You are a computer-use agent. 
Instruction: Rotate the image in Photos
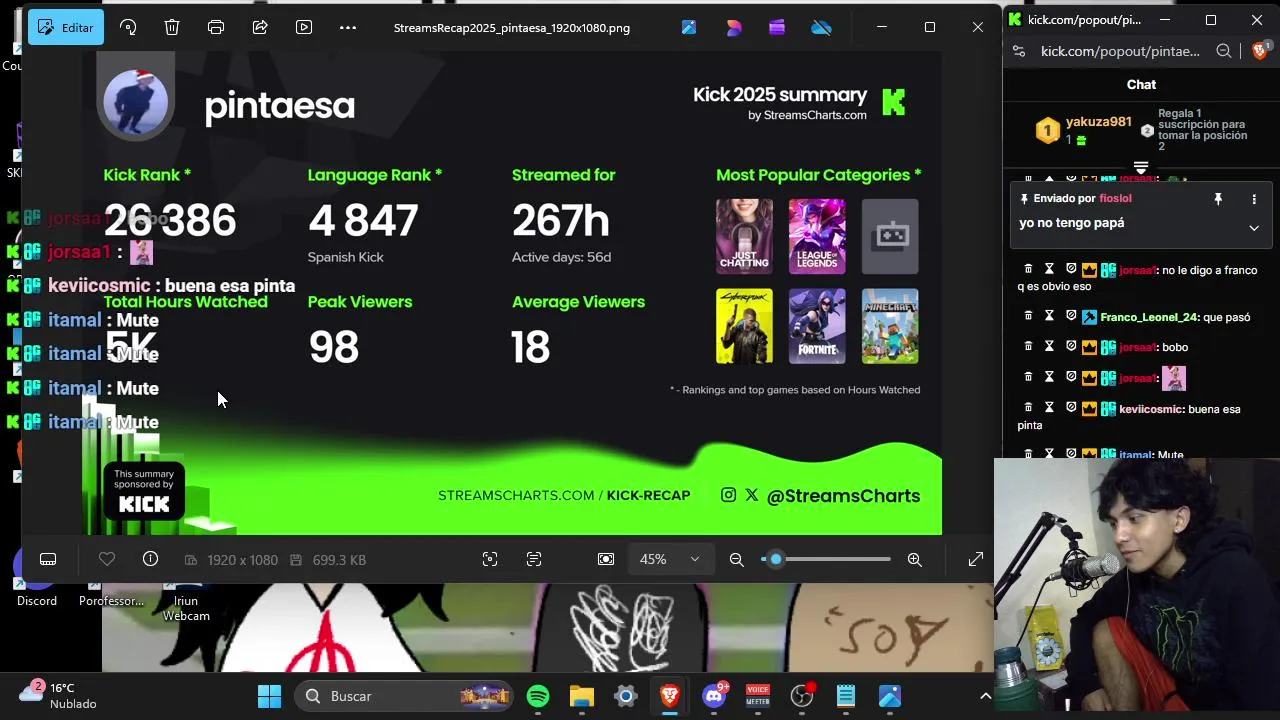[128, 27]
